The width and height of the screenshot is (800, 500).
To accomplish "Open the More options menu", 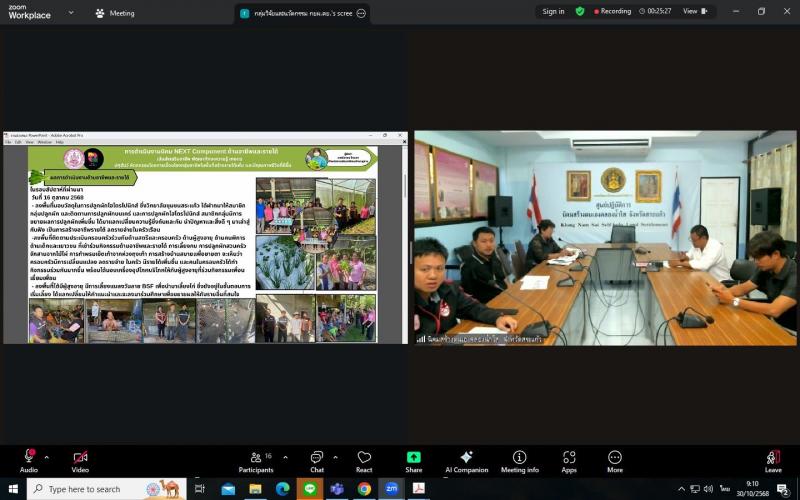I will 615,461.
